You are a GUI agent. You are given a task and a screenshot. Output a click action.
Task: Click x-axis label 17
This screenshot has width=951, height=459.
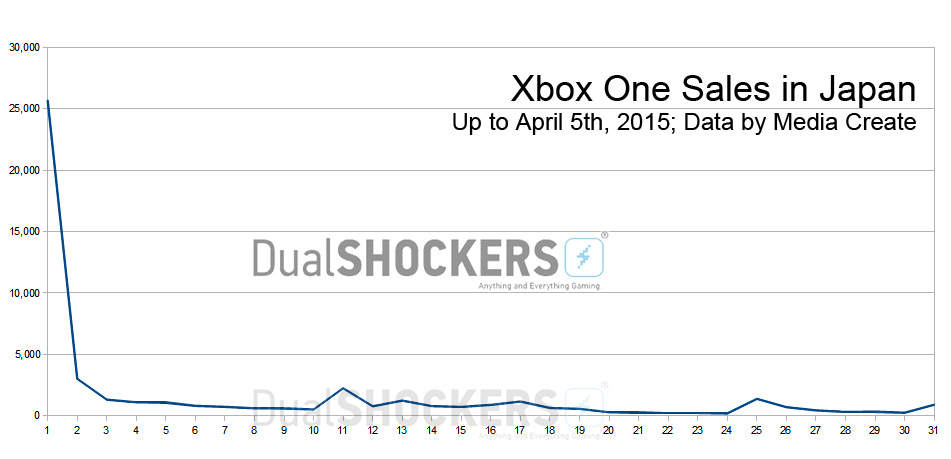520,429
